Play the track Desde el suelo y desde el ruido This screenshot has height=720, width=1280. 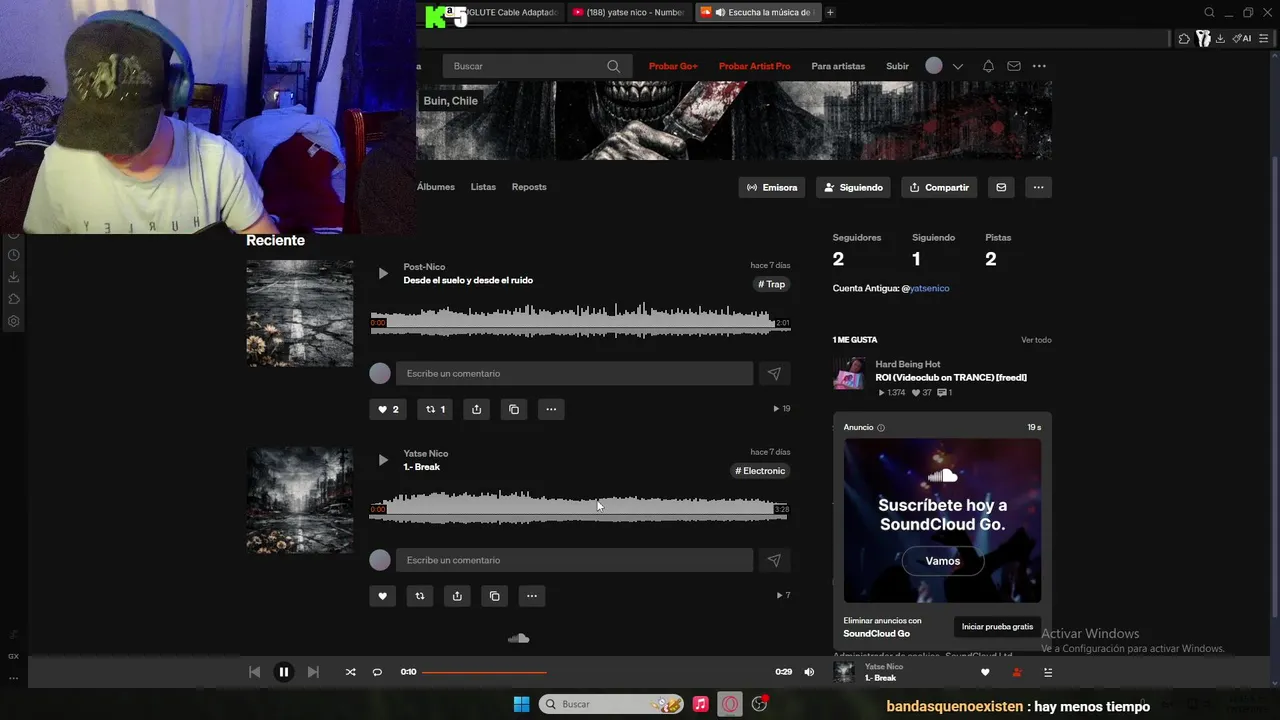click(382, 273)
